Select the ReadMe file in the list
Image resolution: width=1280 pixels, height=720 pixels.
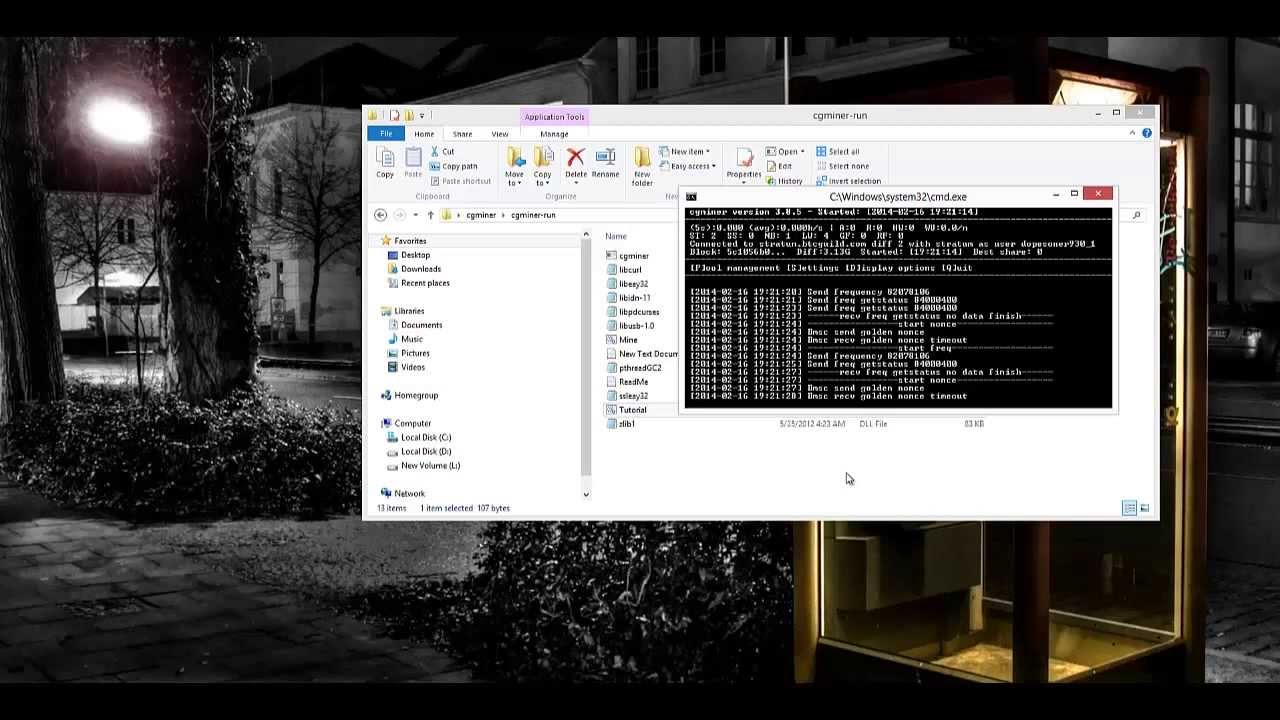(x=633, y=382)
